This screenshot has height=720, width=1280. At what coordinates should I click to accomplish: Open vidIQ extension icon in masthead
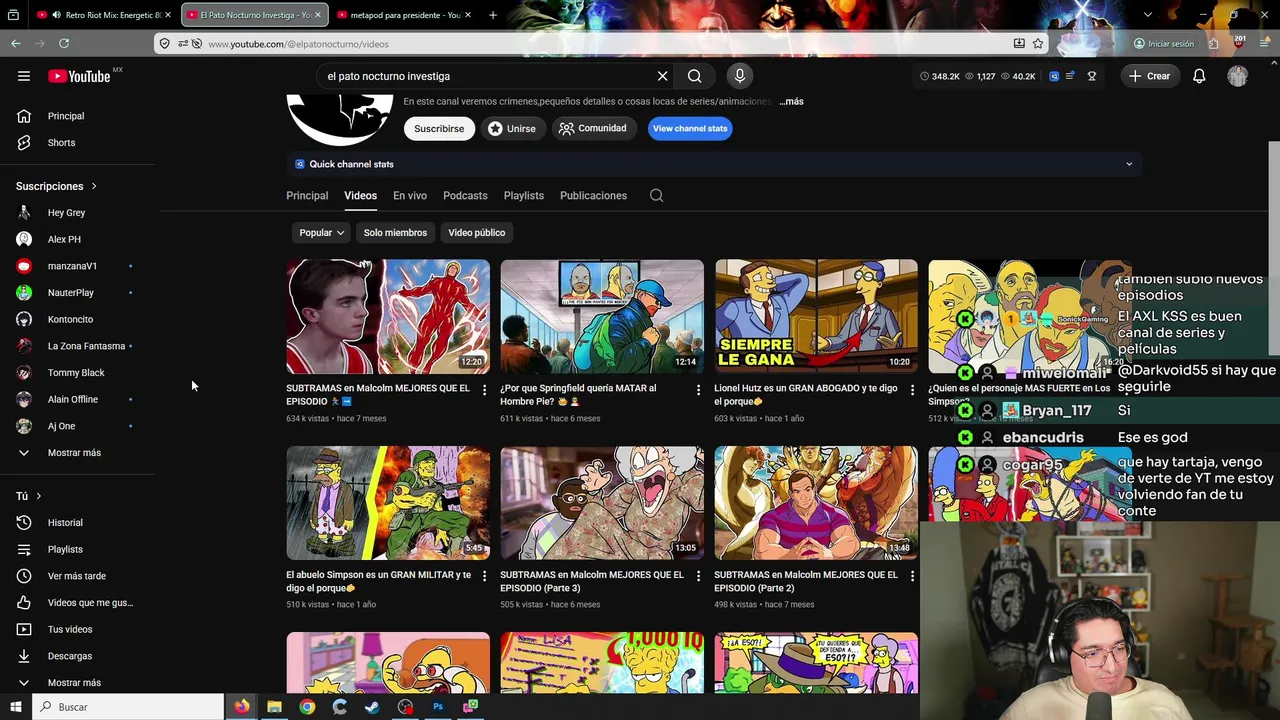(x=1054, y=76)
